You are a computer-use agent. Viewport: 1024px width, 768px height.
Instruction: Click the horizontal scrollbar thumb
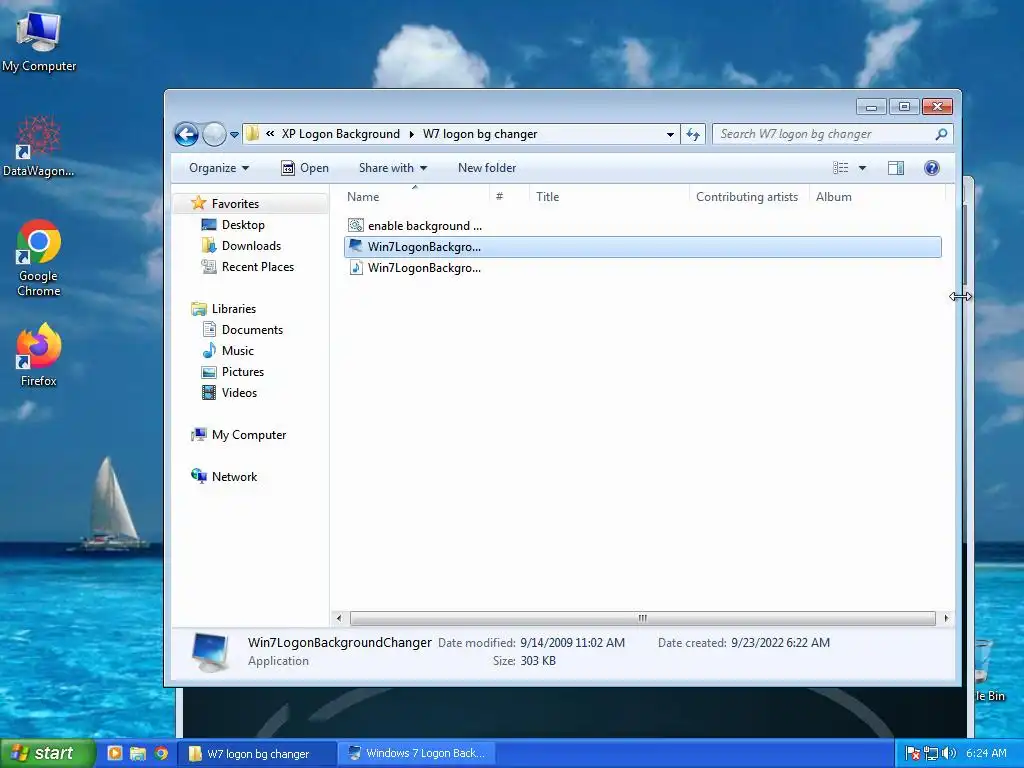click(x=643, y=618)
